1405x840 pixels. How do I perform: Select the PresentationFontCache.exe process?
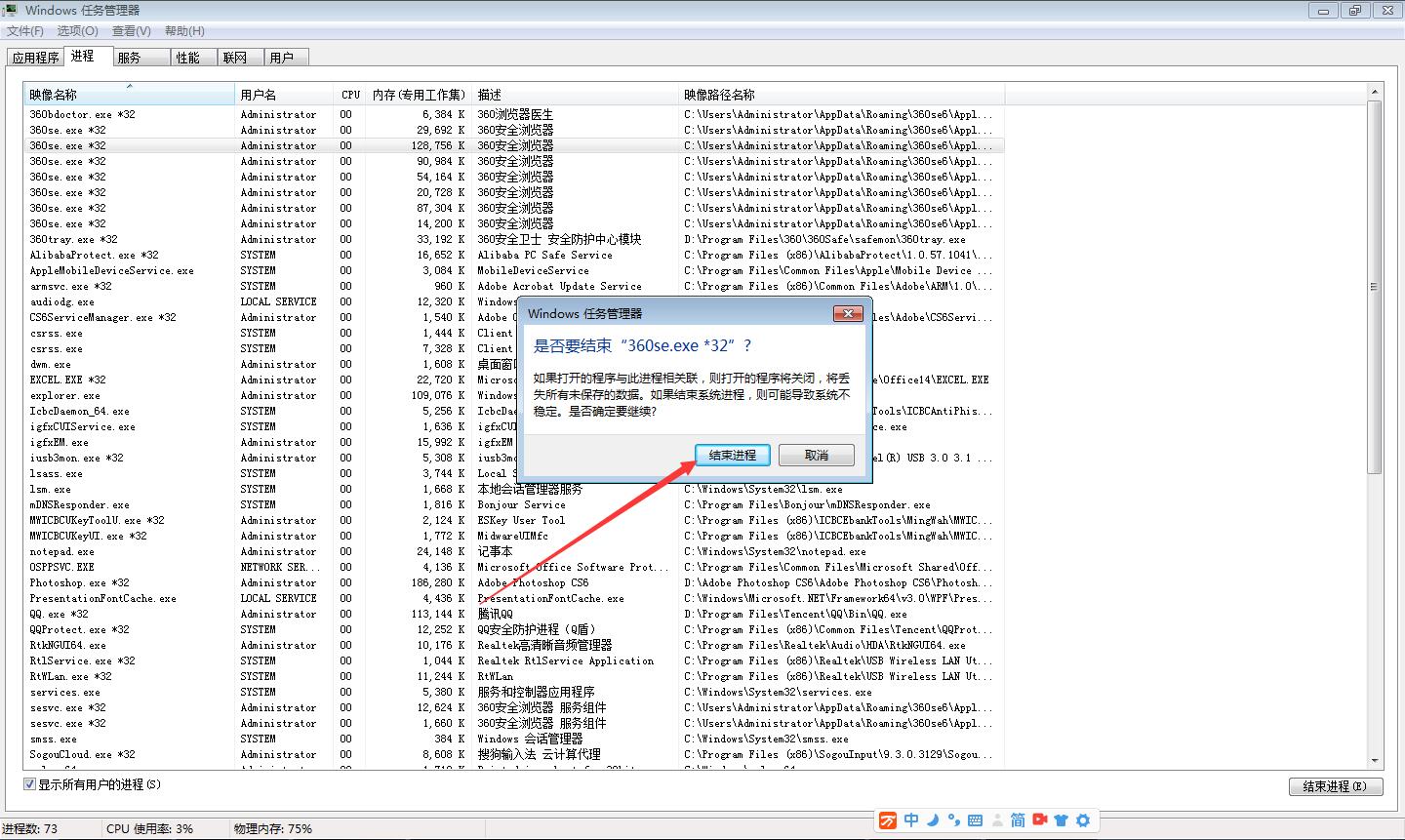point(514,598)
